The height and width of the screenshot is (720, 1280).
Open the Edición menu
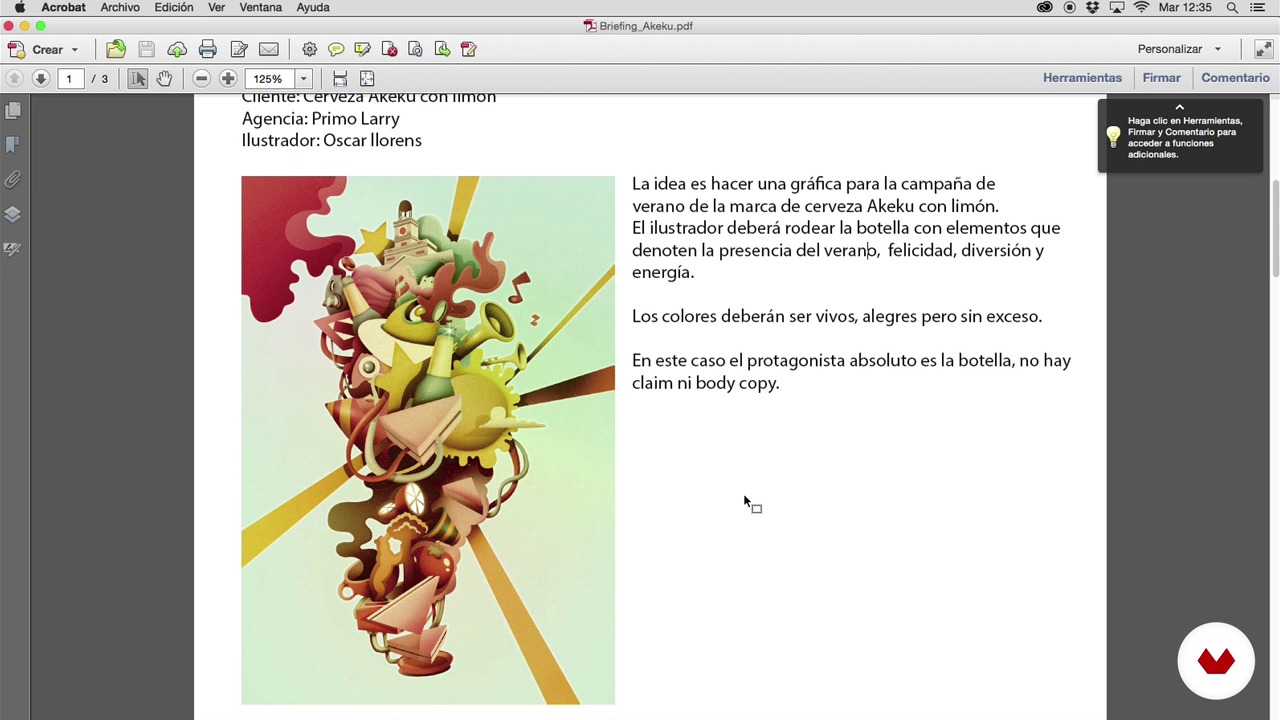173,7
